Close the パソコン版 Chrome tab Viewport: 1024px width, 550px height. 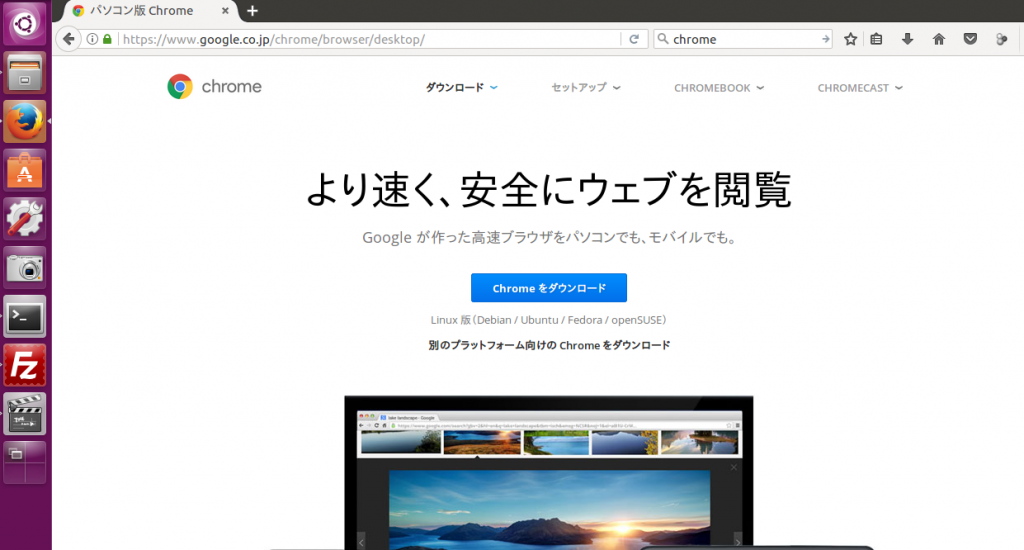click(225, 10)
